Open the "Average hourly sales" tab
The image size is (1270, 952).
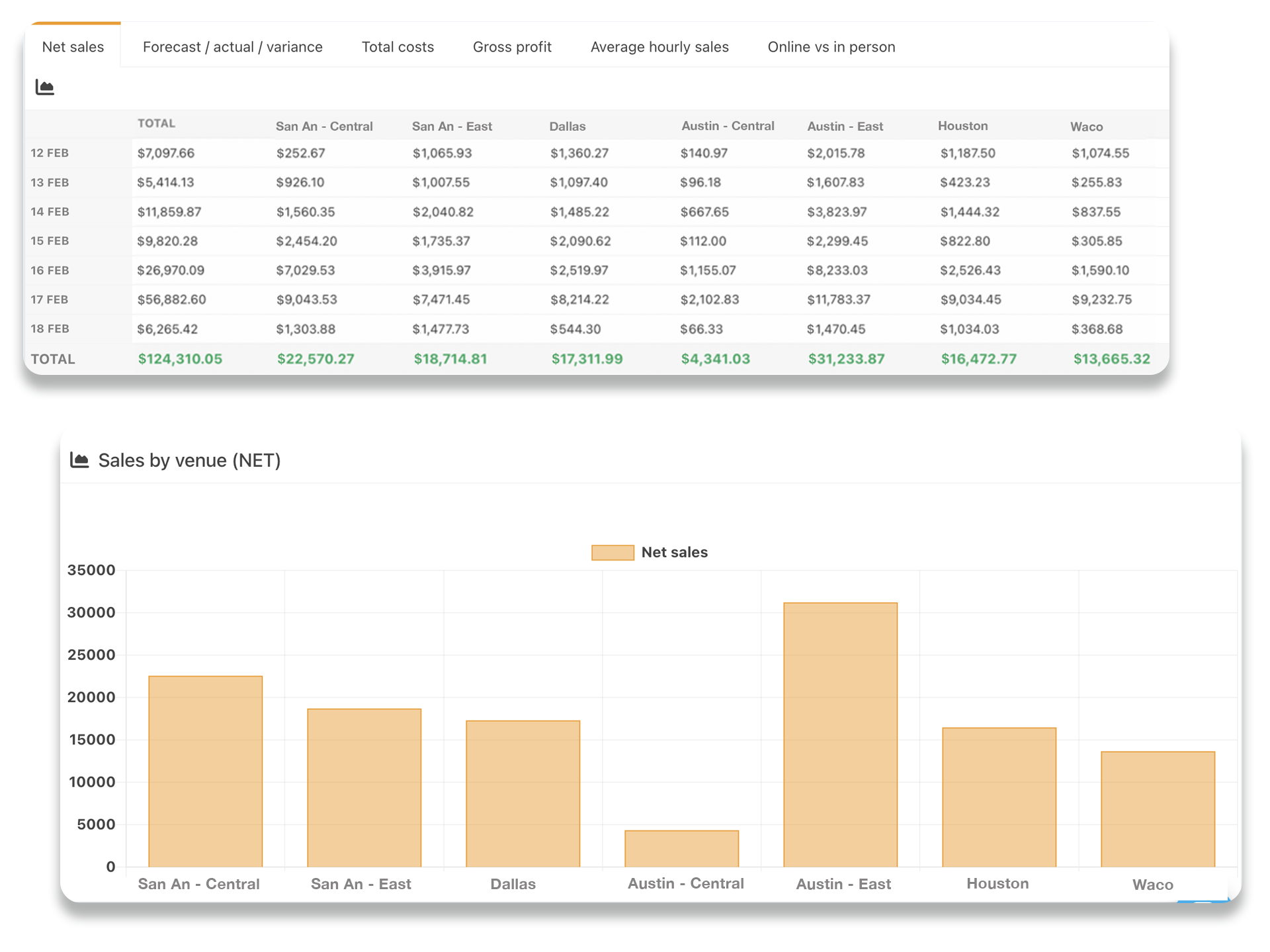pyautogui.click(x=659, y=46)
